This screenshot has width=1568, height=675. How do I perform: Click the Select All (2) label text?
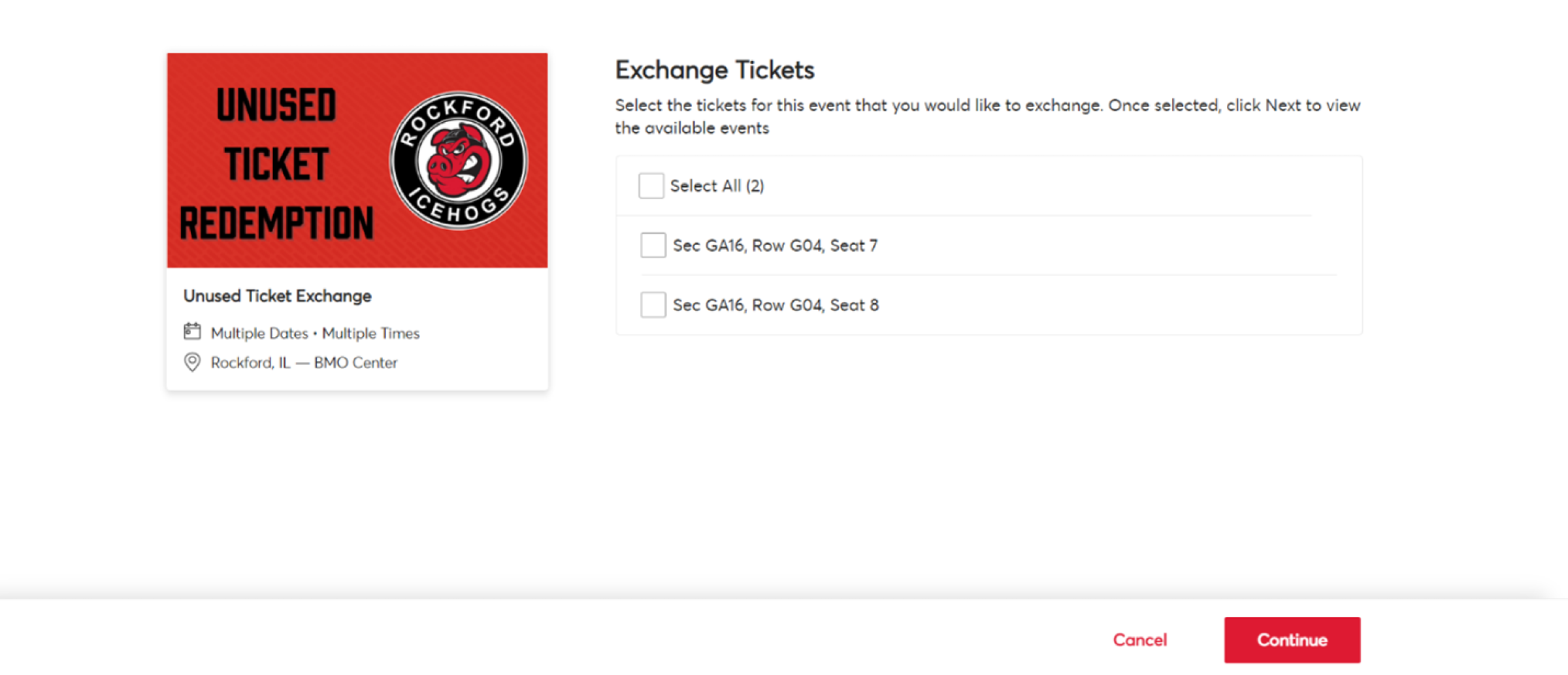coord(717,186)
